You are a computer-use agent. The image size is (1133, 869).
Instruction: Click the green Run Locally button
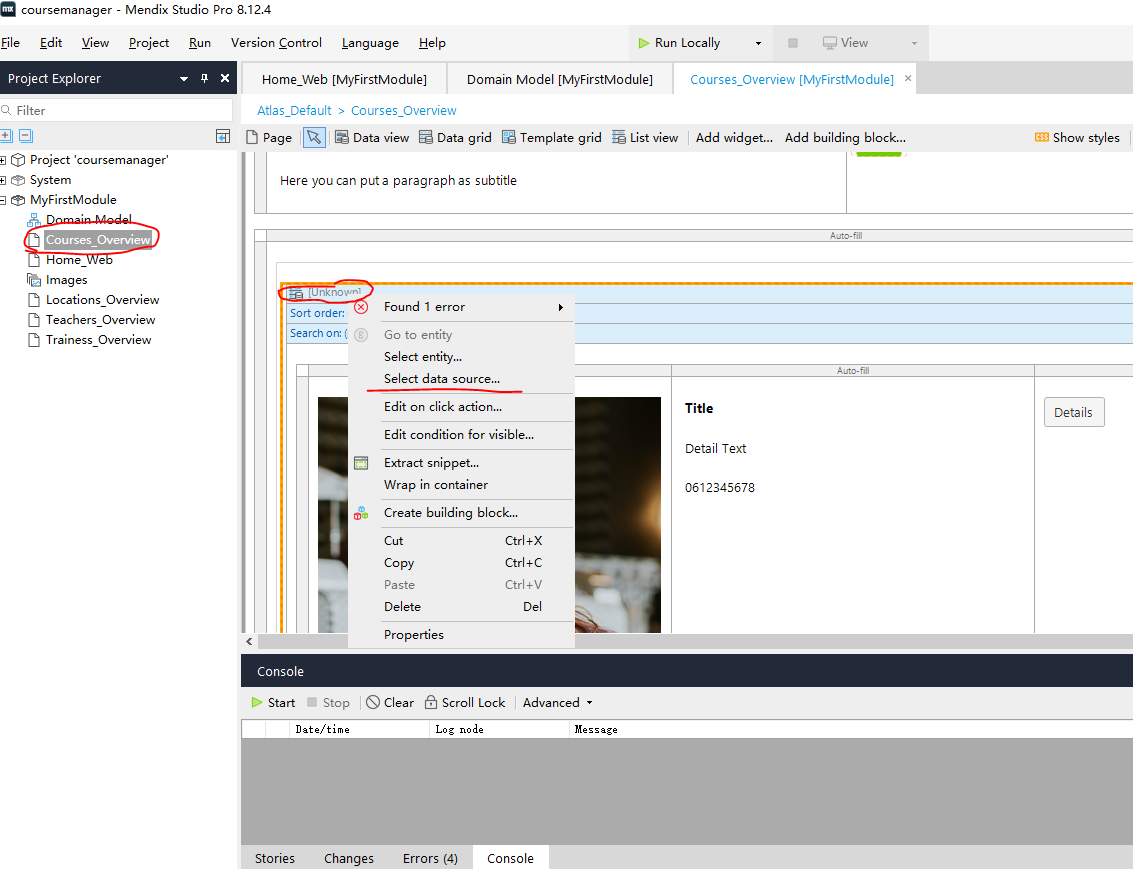point(679,43)
